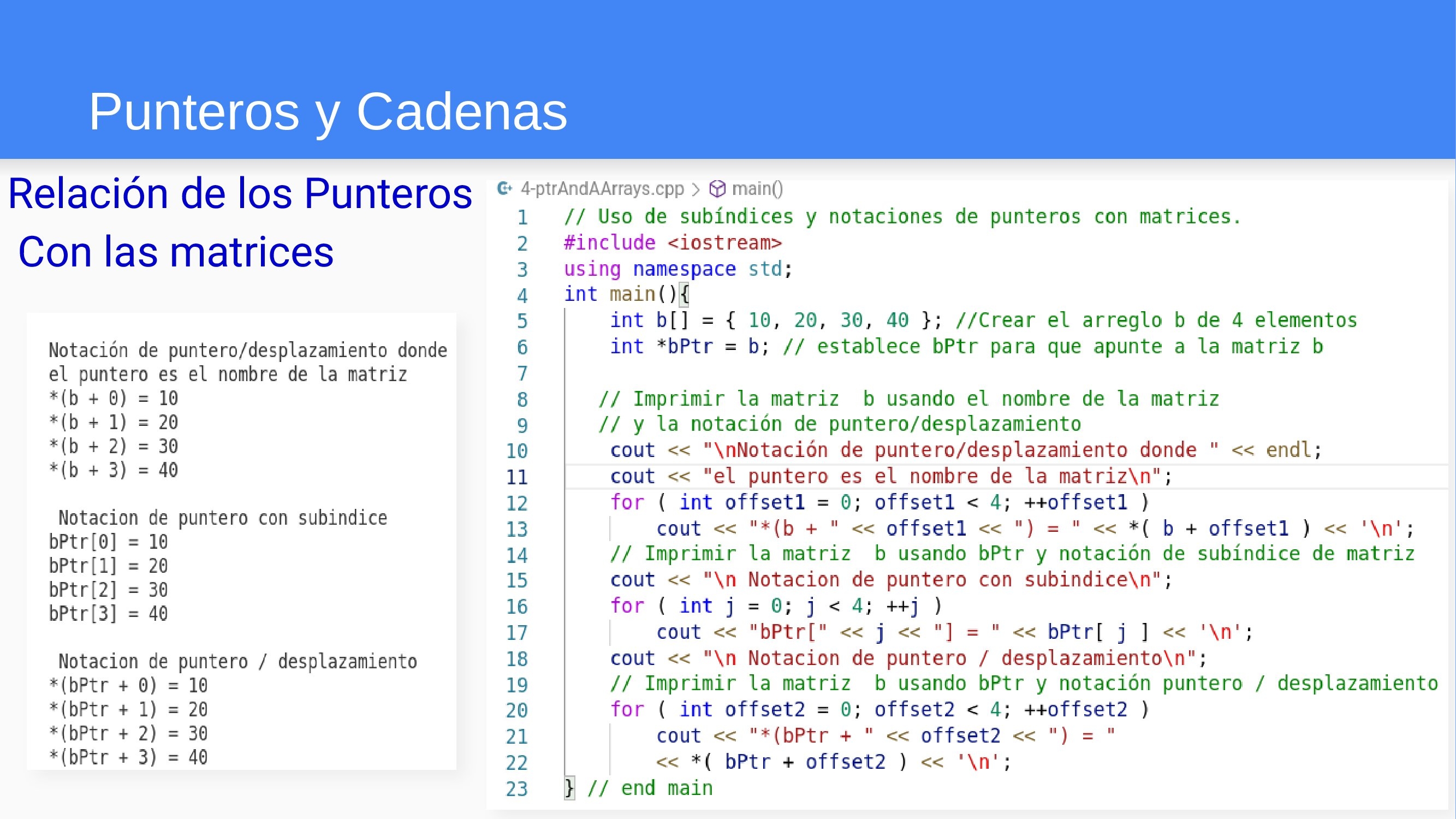1456x819 pixels.
Task: Click the int *bPtr = b declaration
Action: 690,347
